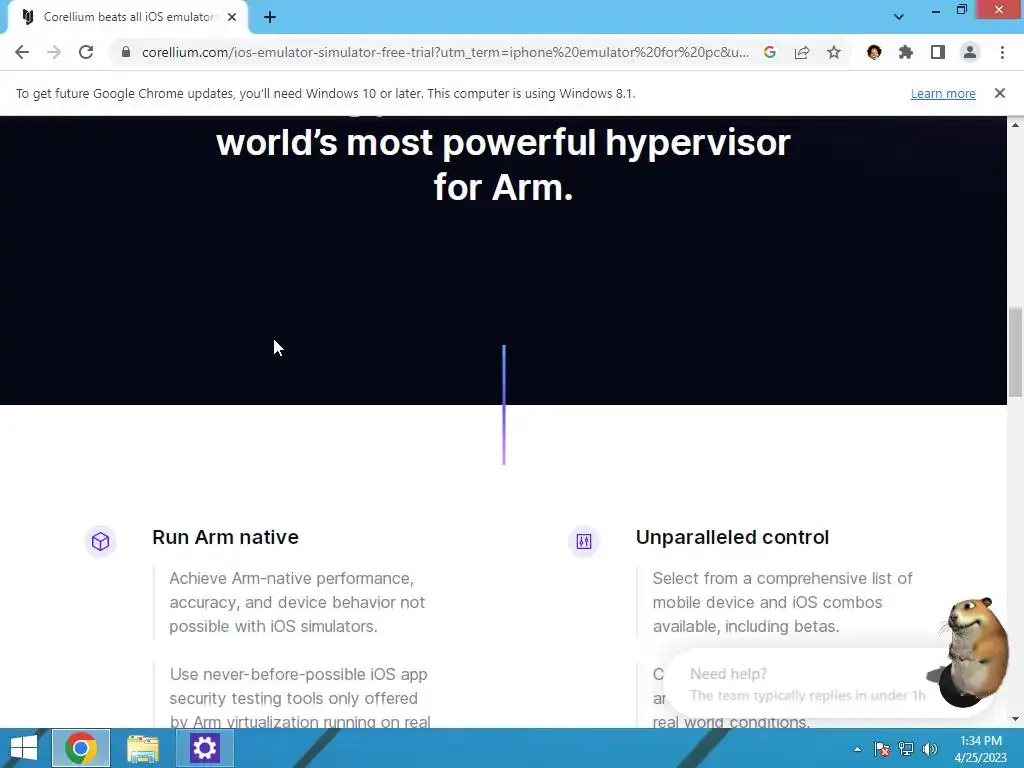Dismiss the Chrome update notification bar
Screen dimensions: 1024x768
1000,93
